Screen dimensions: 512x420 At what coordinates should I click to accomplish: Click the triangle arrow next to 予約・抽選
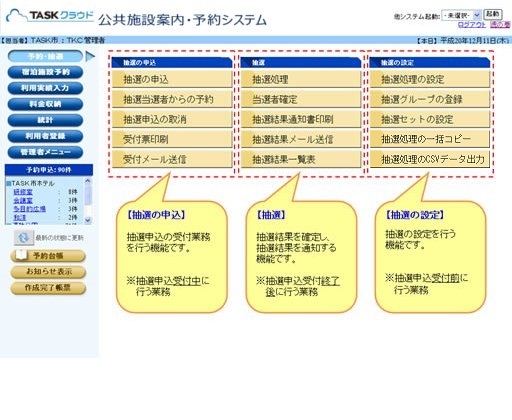click(90, 56)
